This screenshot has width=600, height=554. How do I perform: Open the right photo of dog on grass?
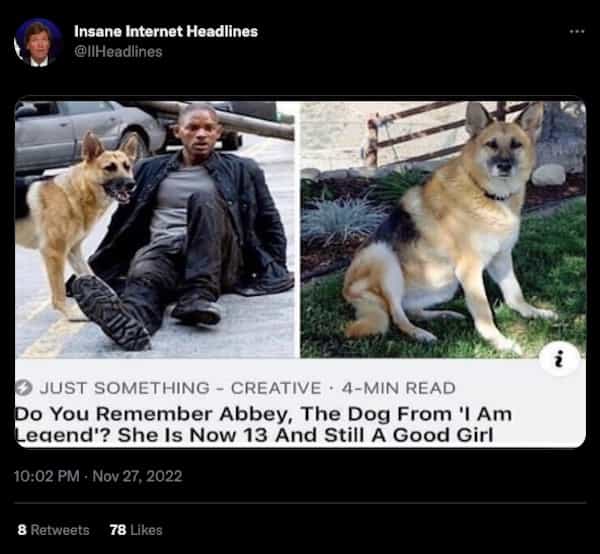pos(443,229)
